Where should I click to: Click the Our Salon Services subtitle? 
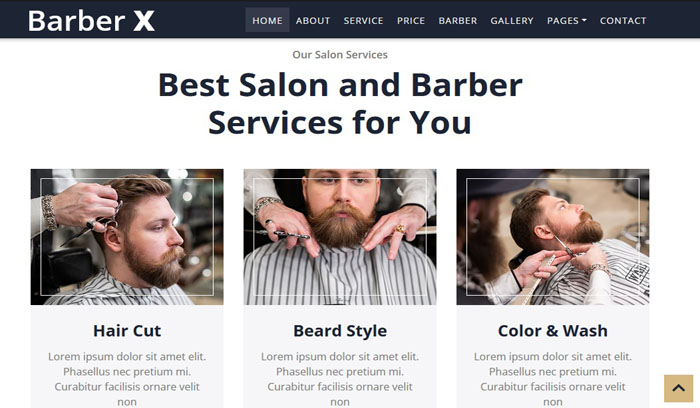pyautogui.click(x=340, y=54)
